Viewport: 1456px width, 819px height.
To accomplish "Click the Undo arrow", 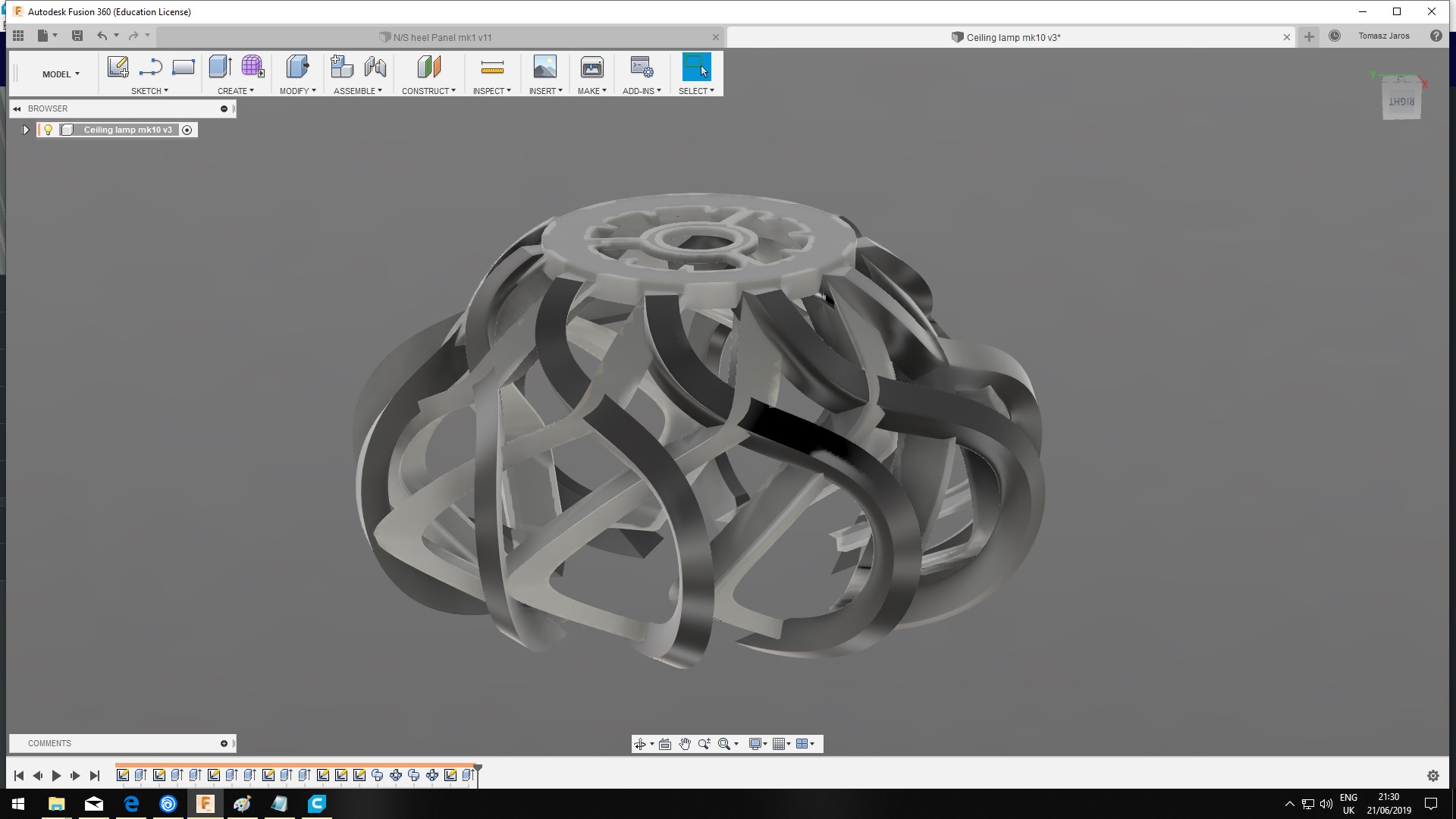I will 102,36.
